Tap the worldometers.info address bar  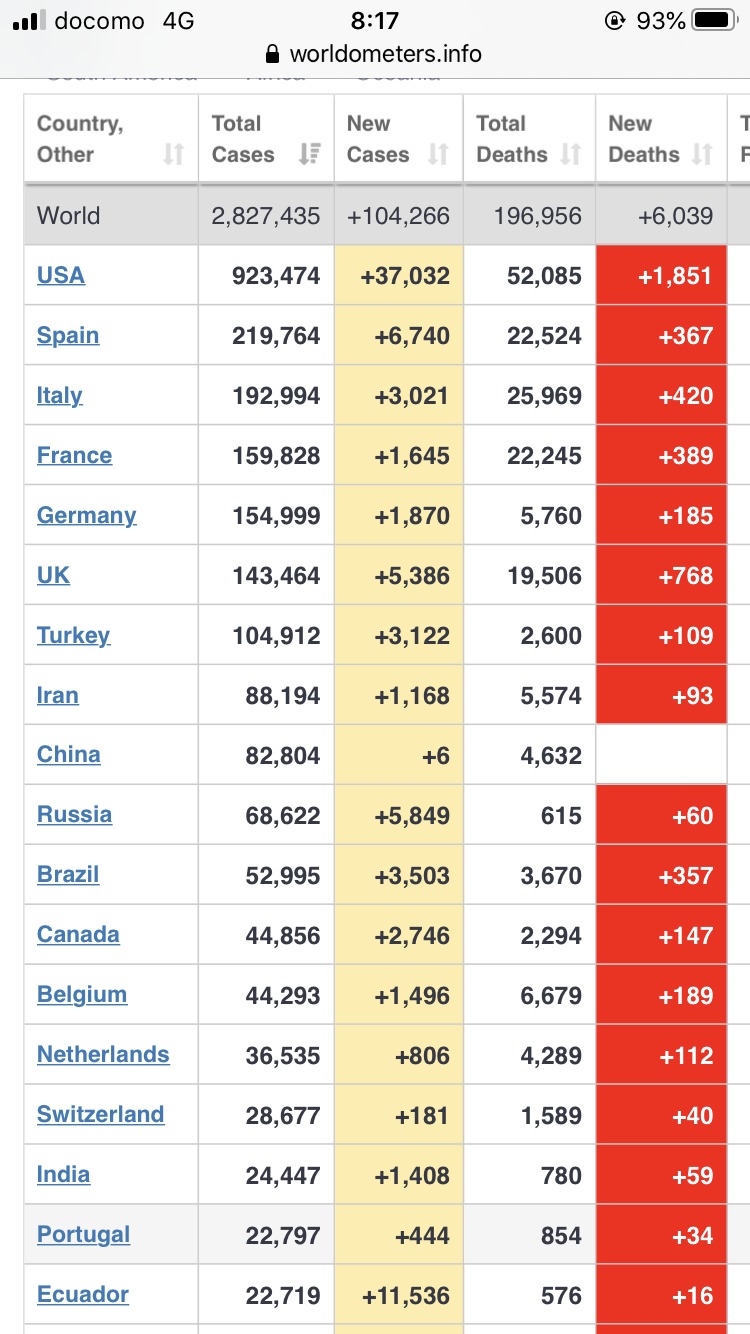click(x=385, y=54)
